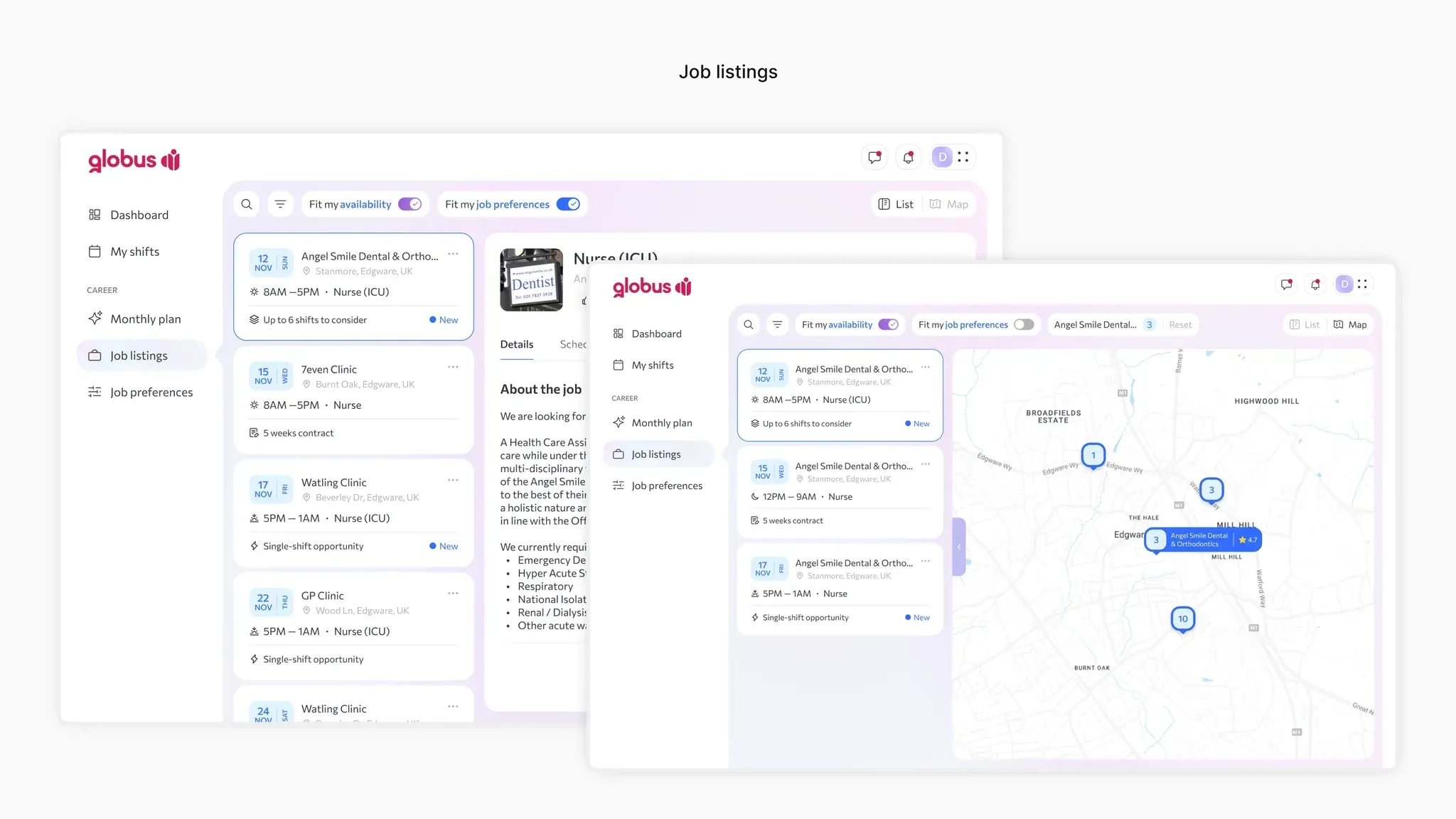The width and height of the screenshot is (1456, 819).
Task: Select map cluster marker showing 10
Action: click(1182, 619)
